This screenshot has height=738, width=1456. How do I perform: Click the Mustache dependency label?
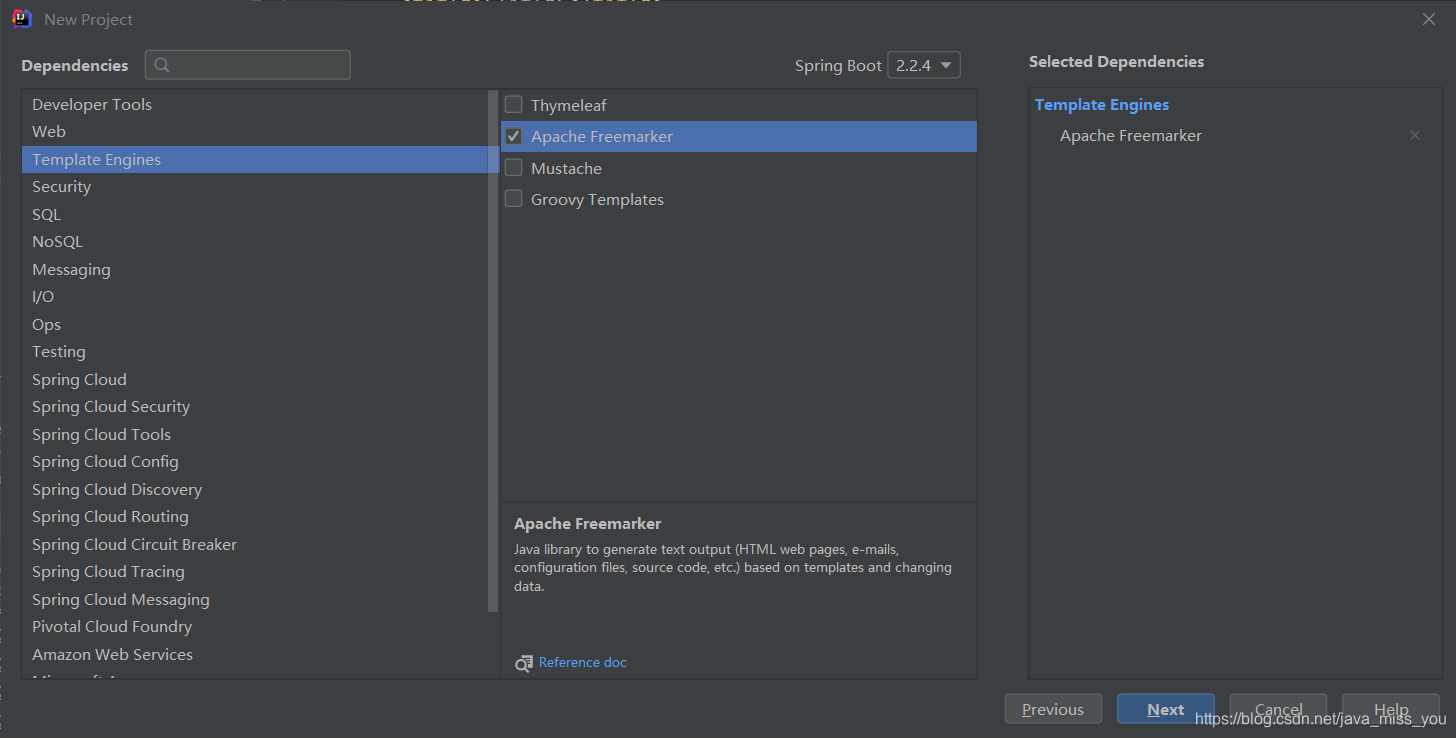click(566, 168)
